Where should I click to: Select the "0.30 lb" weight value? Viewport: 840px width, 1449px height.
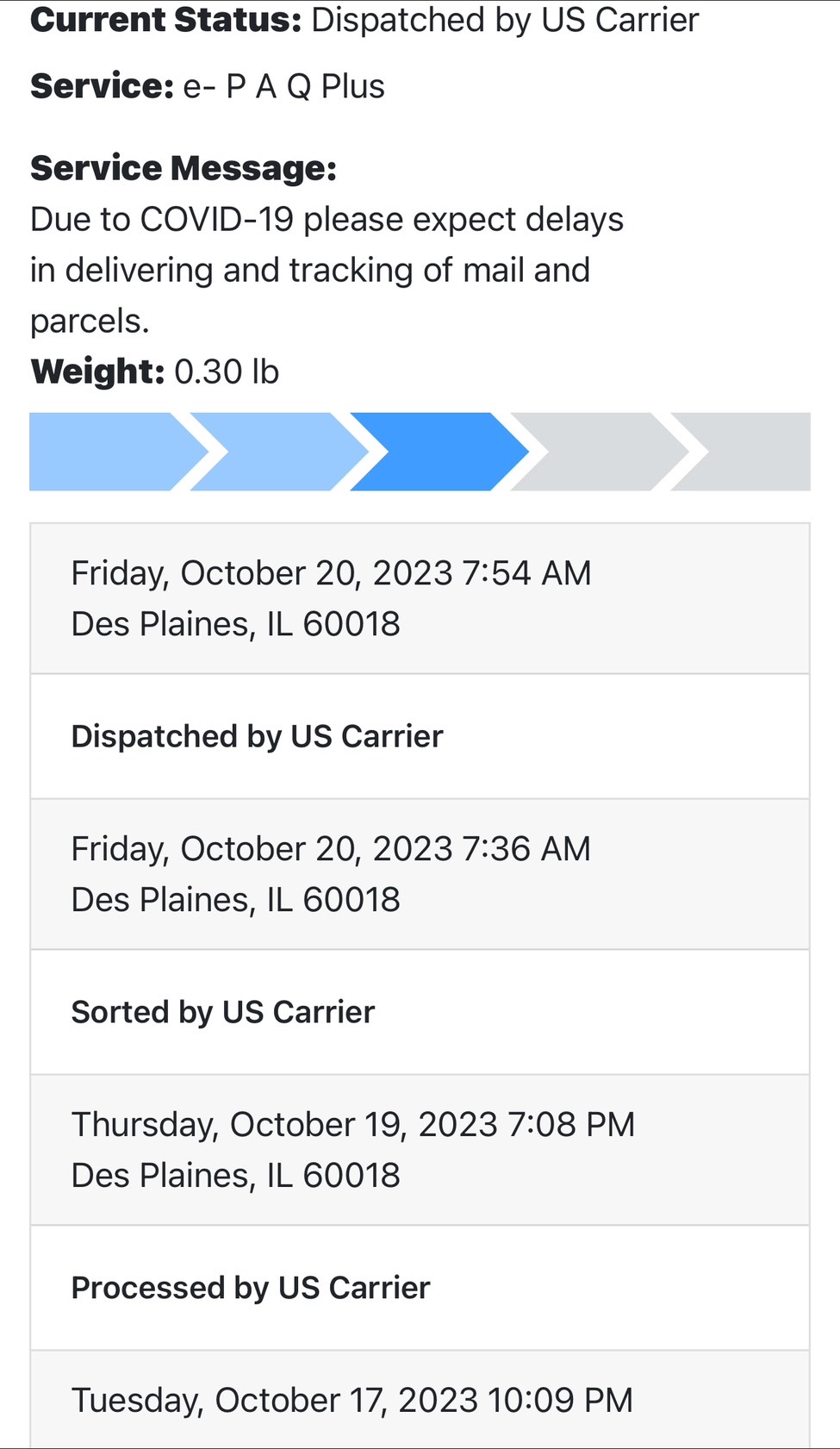[227, 372]
